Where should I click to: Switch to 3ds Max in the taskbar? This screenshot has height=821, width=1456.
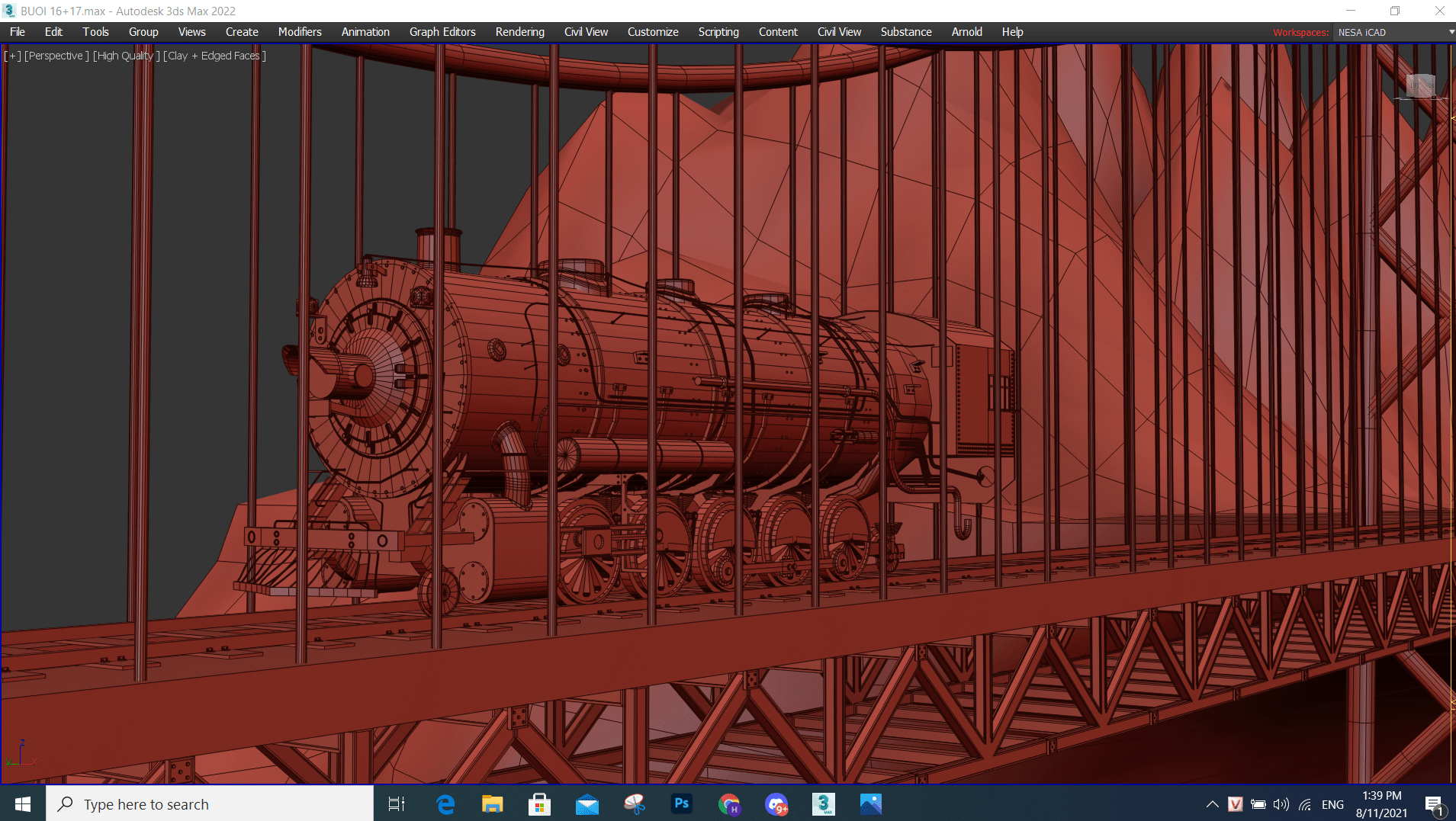click(x=823, y=804)
